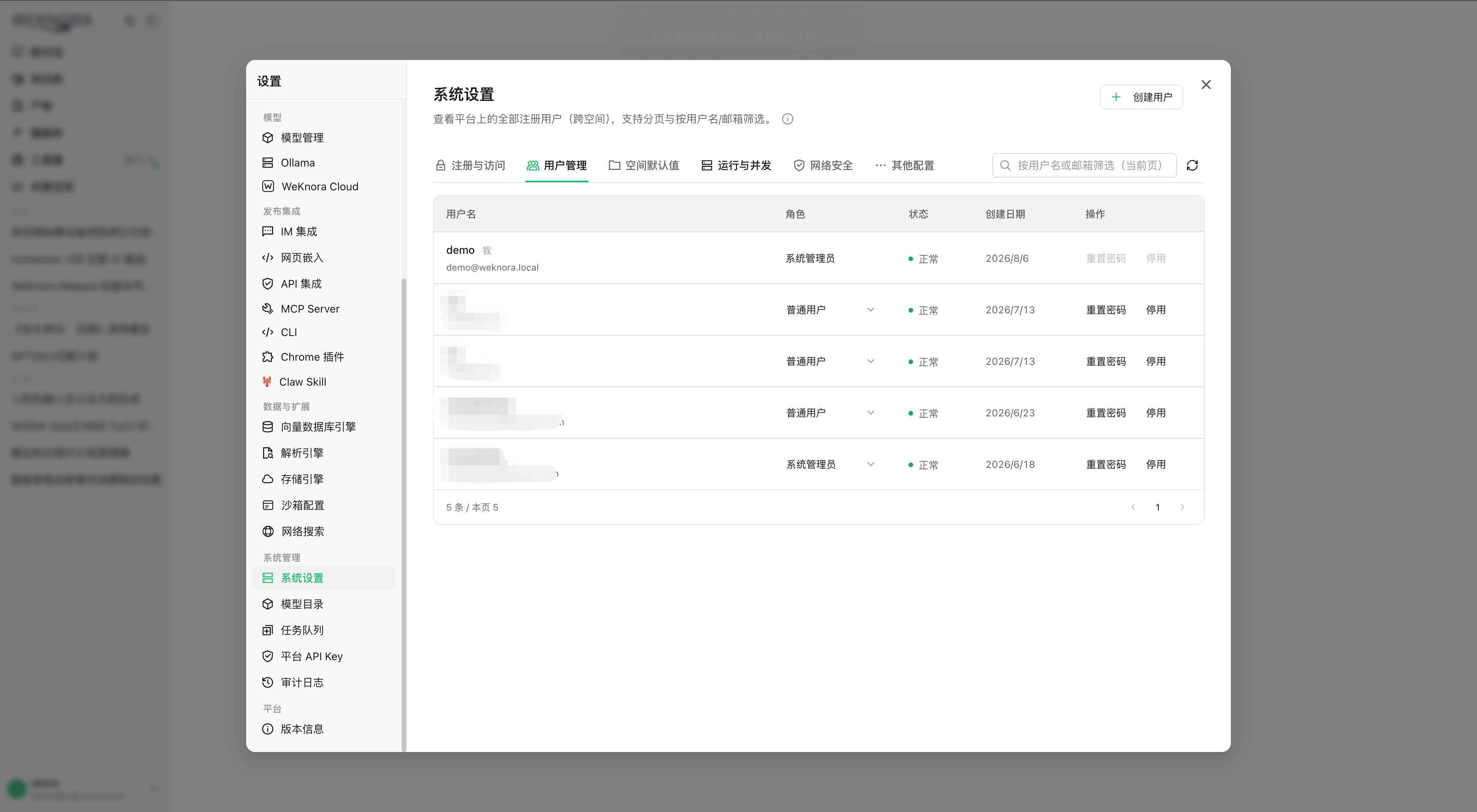Switch to the 运行与并发 tab

click(x=736, y=166)
